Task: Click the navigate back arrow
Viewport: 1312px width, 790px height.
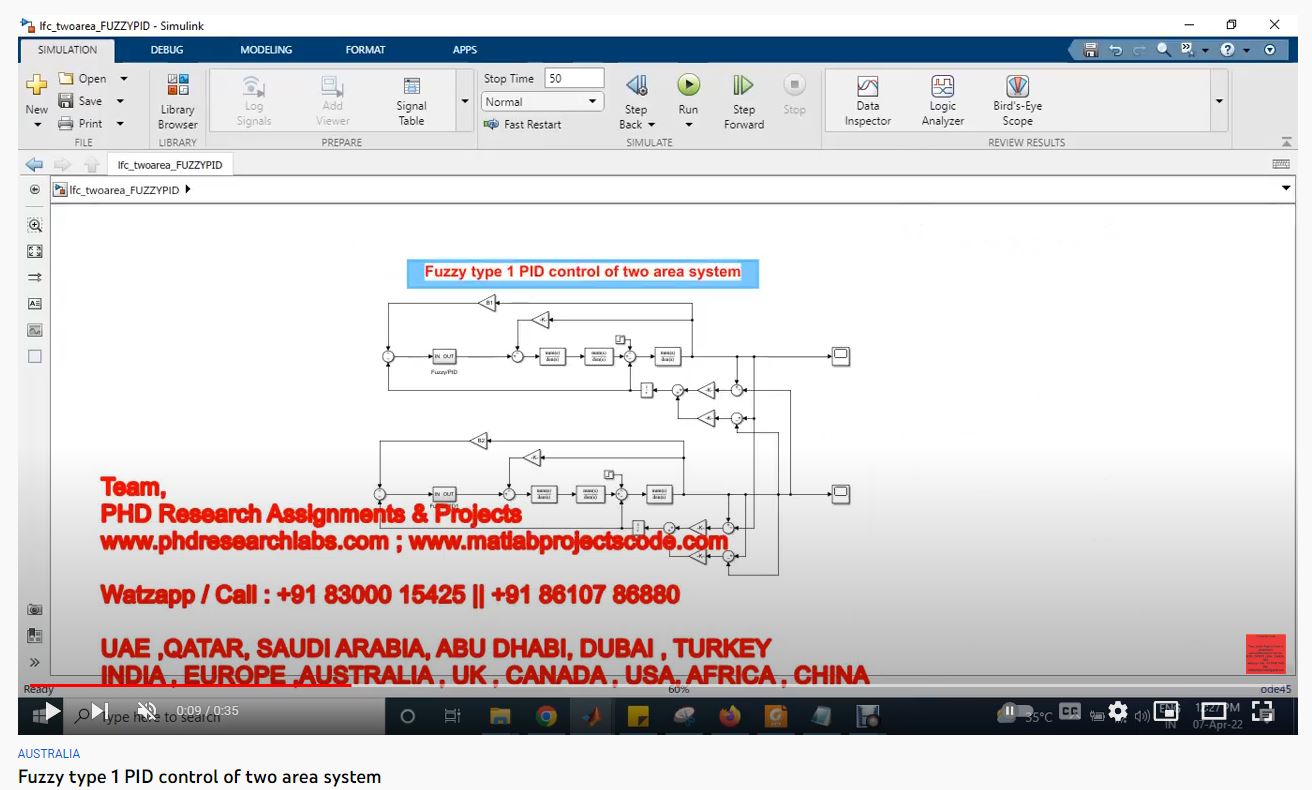Action: (x=34, y=165)
